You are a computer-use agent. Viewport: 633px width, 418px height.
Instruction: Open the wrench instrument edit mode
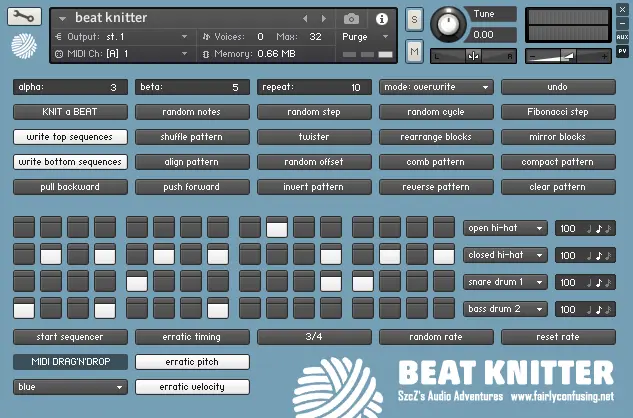pyautogui.click(x=24, y=17)
